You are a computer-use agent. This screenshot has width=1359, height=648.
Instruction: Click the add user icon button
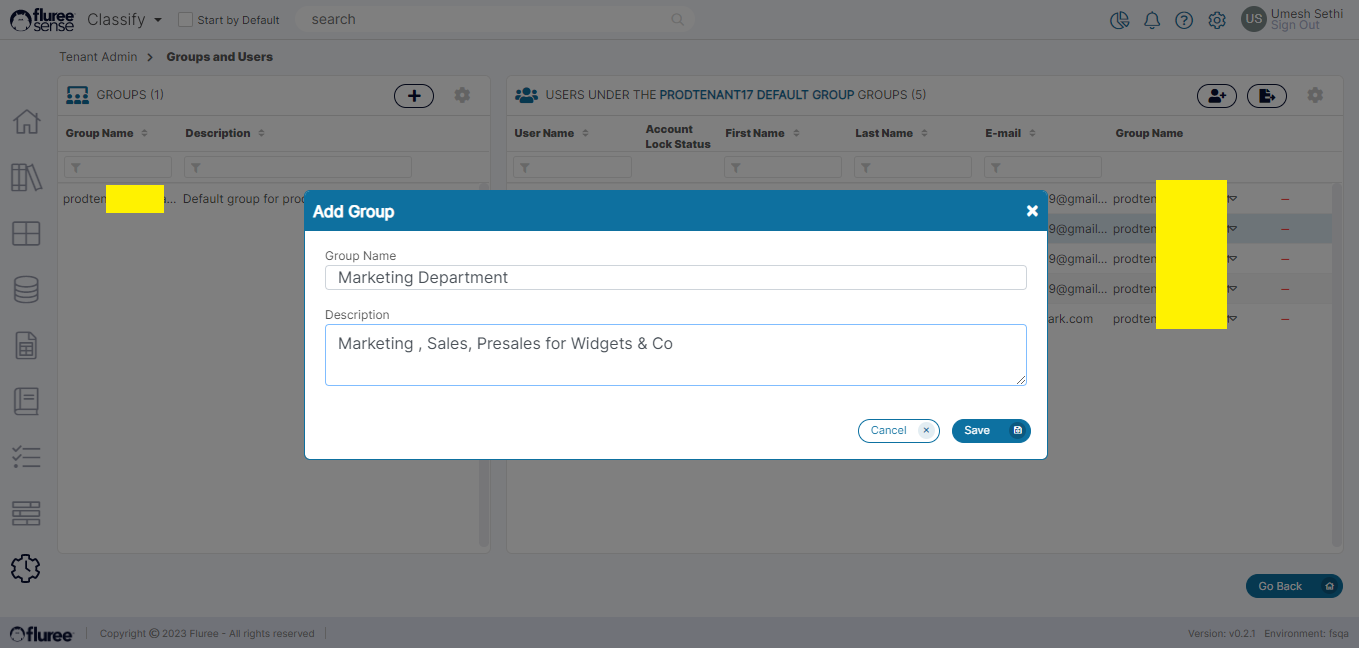pyautogui.click(x=1217, y=96)
